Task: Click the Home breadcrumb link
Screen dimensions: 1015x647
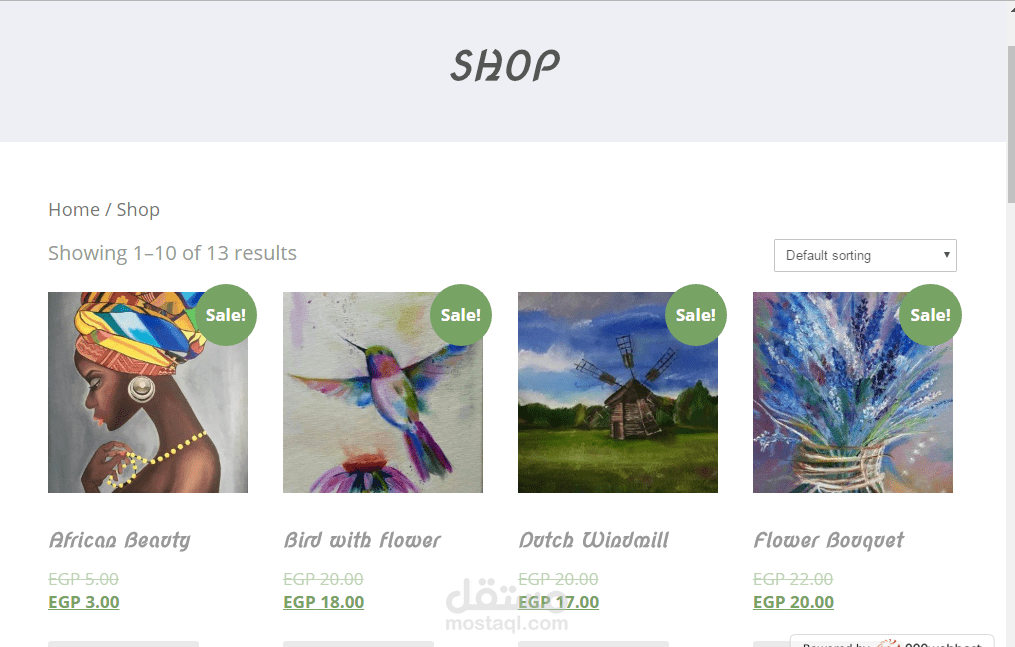Action: pos(74,210)
